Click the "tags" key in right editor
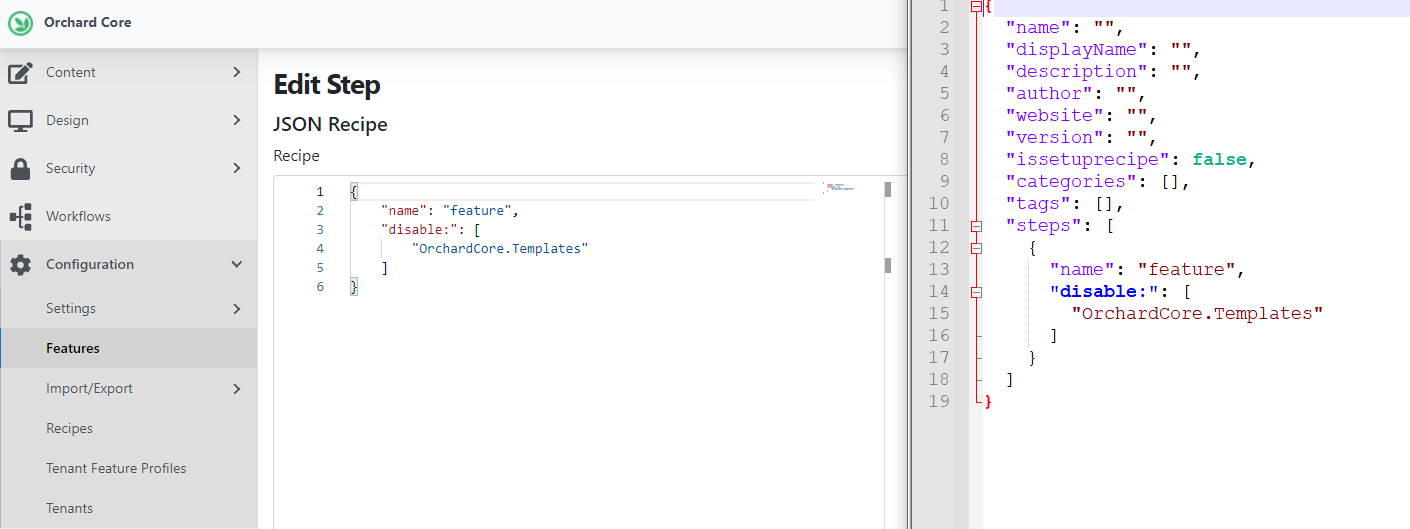Image resolution: width=1410 pixels, height=529 pixels. pyautogui.click(x=1038, y=203)
